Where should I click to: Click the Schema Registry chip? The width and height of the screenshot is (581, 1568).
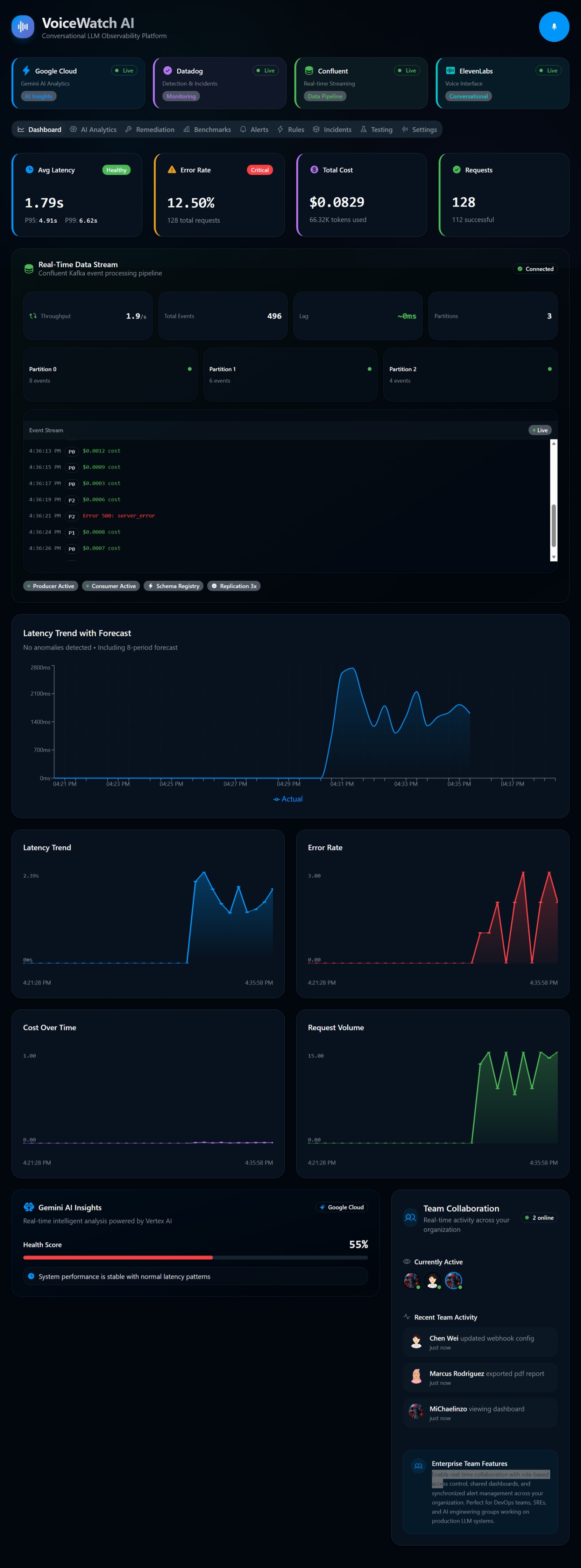pos(173,586)
